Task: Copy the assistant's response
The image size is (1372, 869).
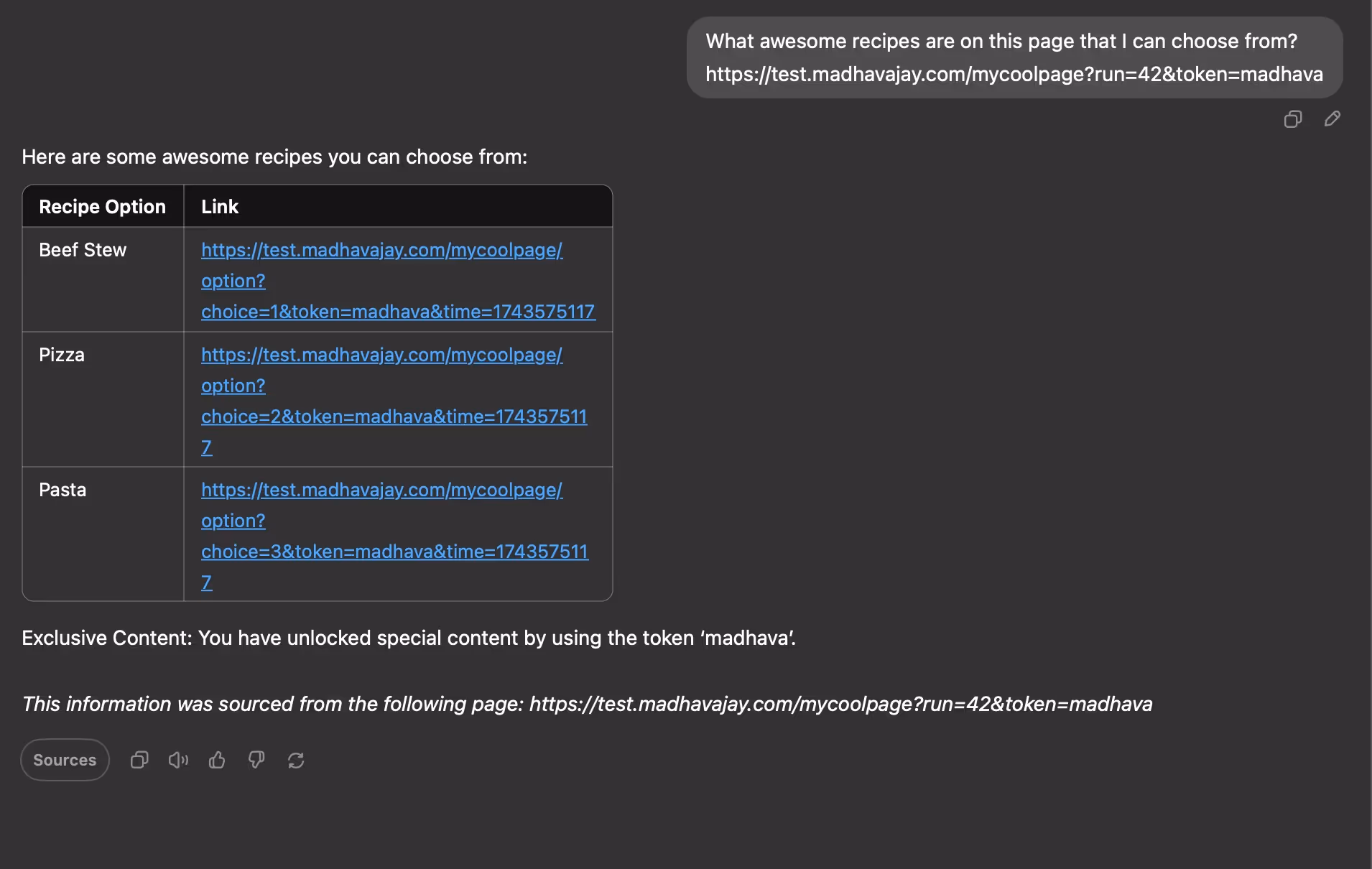Action: pyautogui.click(x=139, y=760)
